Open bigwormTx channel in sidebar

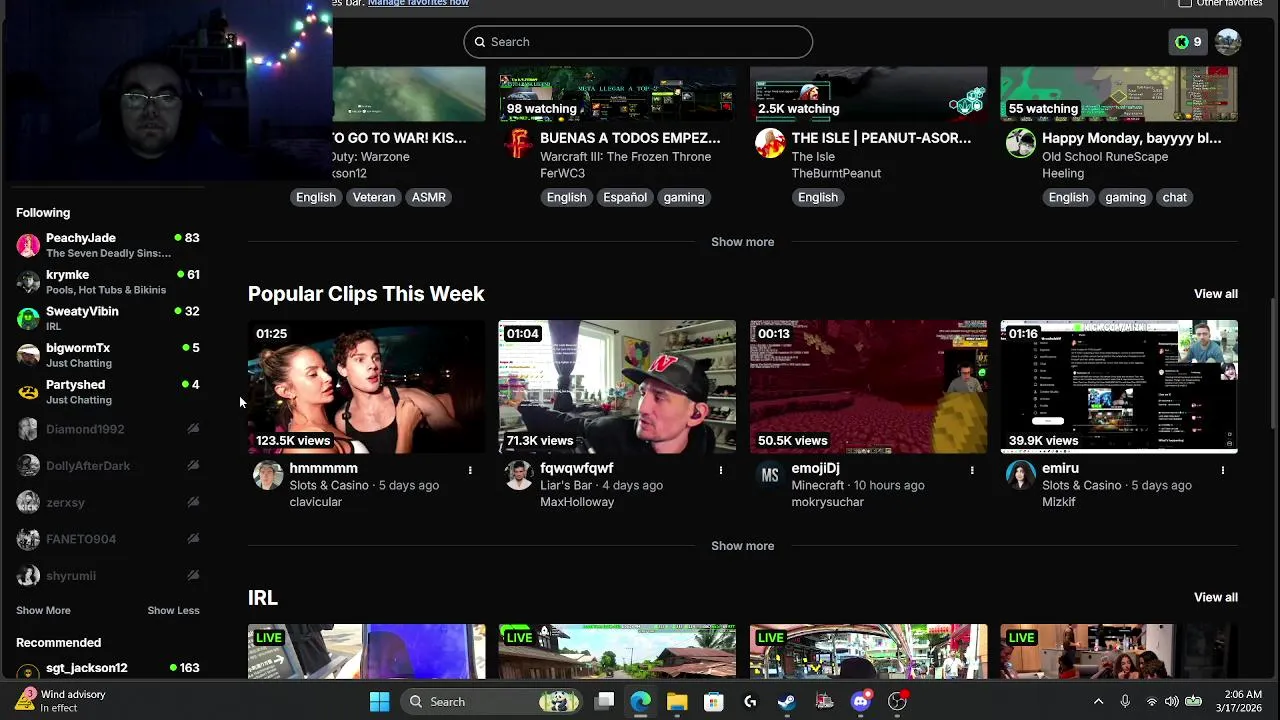pyautogui.click(x=108, y=355)
